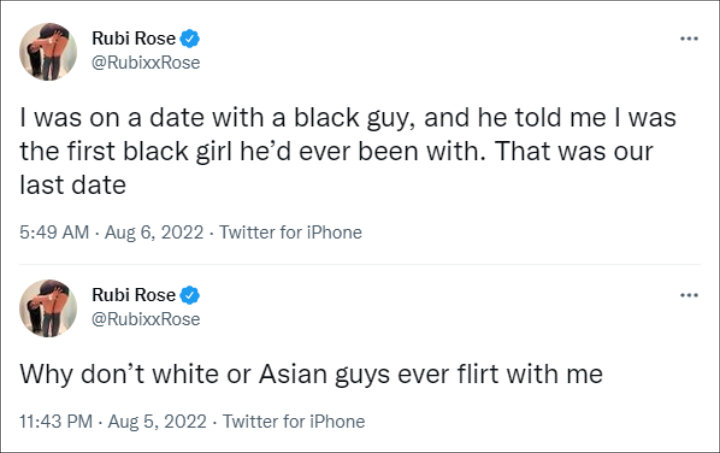Screen dimensions: 720x453
Task: Click the divider line between the tweets
Action: [x=360, y=264]
